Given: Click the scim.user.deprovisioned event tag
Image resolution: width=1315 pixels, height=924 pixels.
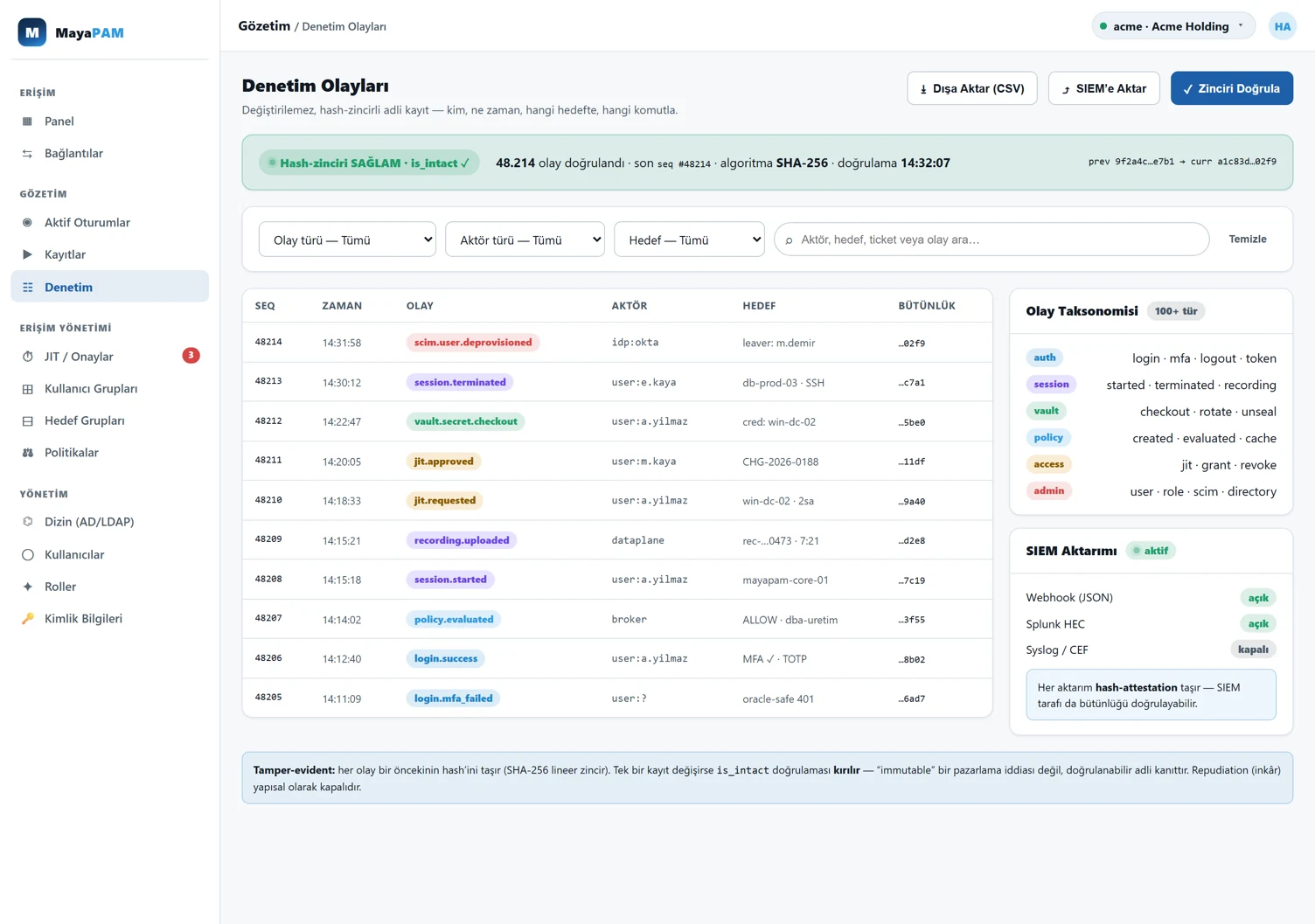Looking at the screenshot, I should [x=473, y=343].
